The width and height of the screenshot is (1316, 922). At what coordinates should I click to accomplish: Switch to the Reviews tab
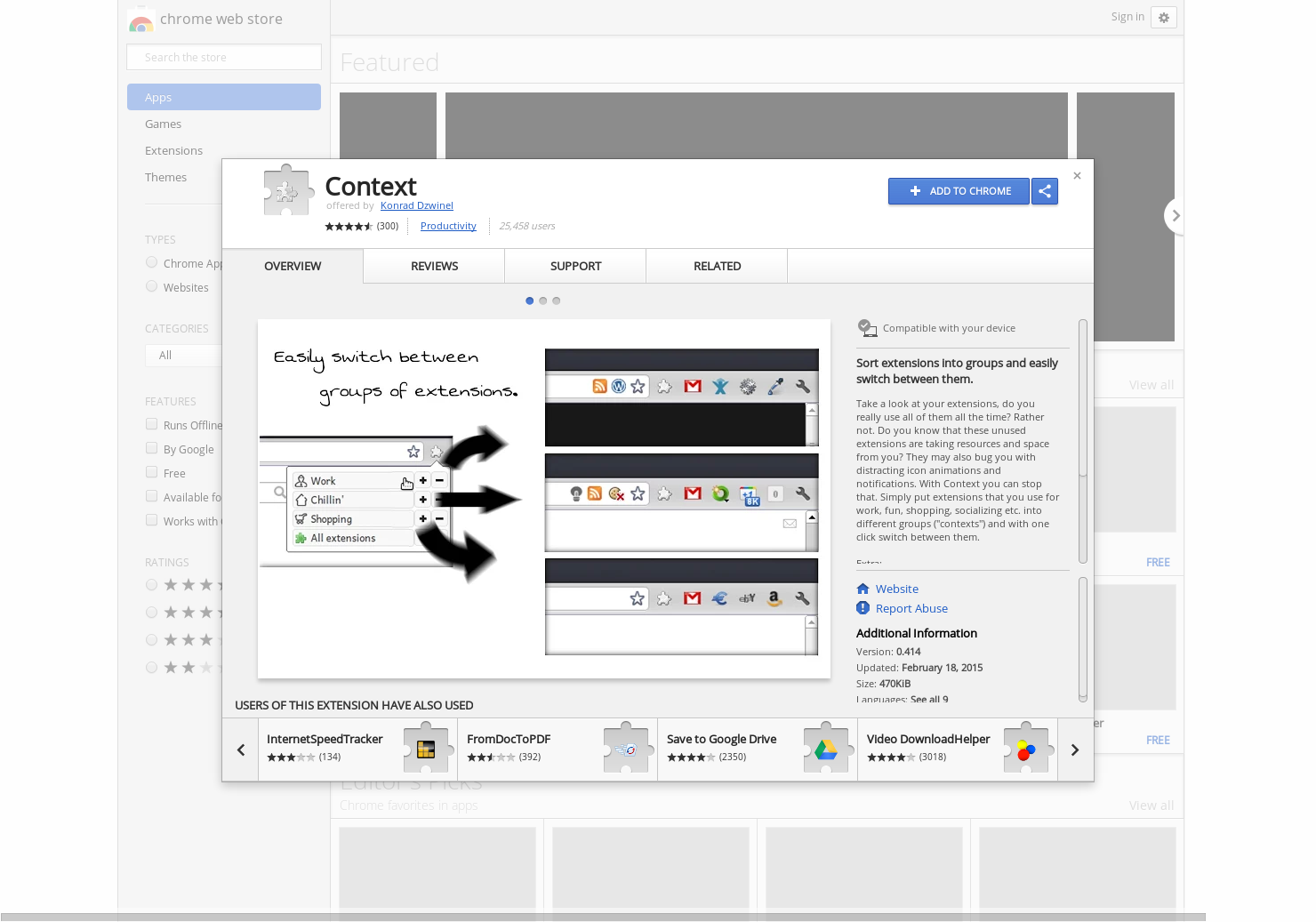[434, 266]
